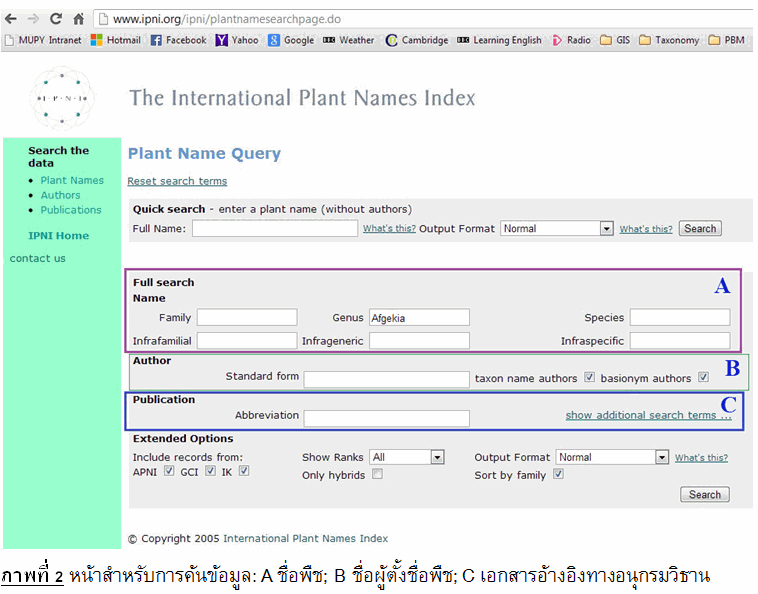Image resolution: width=758 pixels, height=594 pixels.
Task: Open the Taxonomy bookmarks folder
Action: 668,40
